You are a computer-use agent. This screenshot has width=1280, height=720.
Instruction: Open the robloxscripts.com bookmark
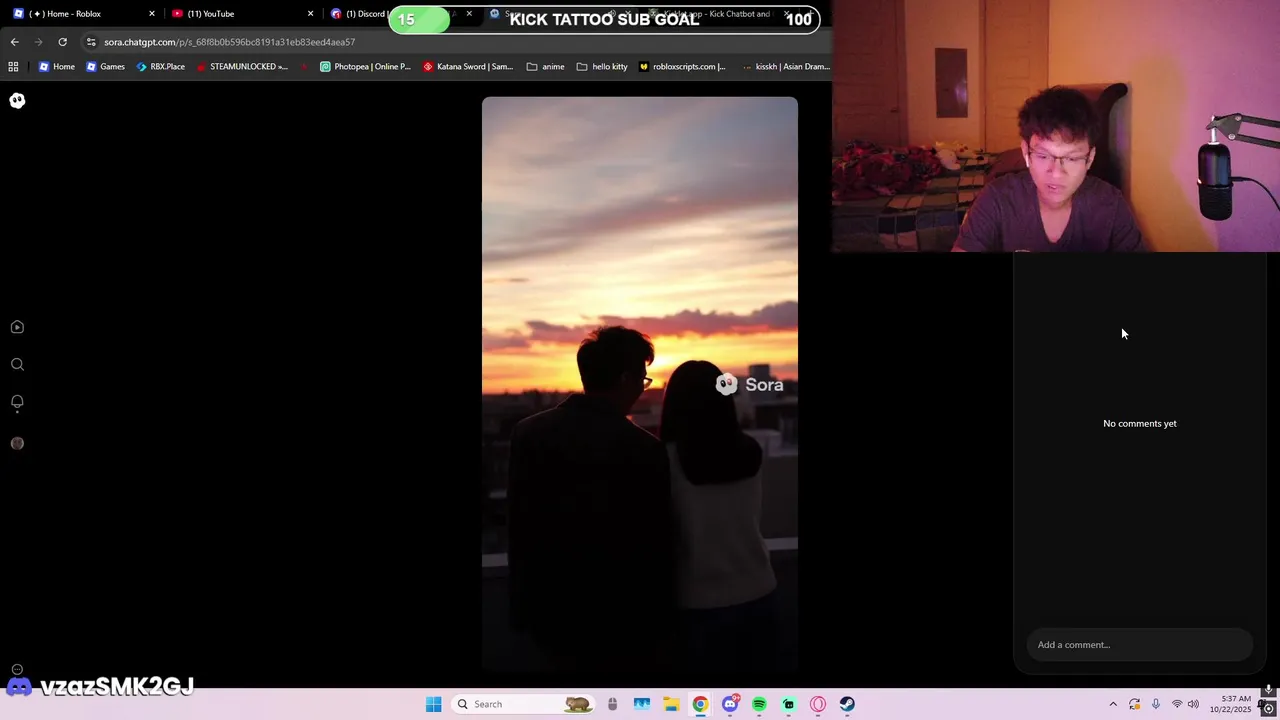682,67
